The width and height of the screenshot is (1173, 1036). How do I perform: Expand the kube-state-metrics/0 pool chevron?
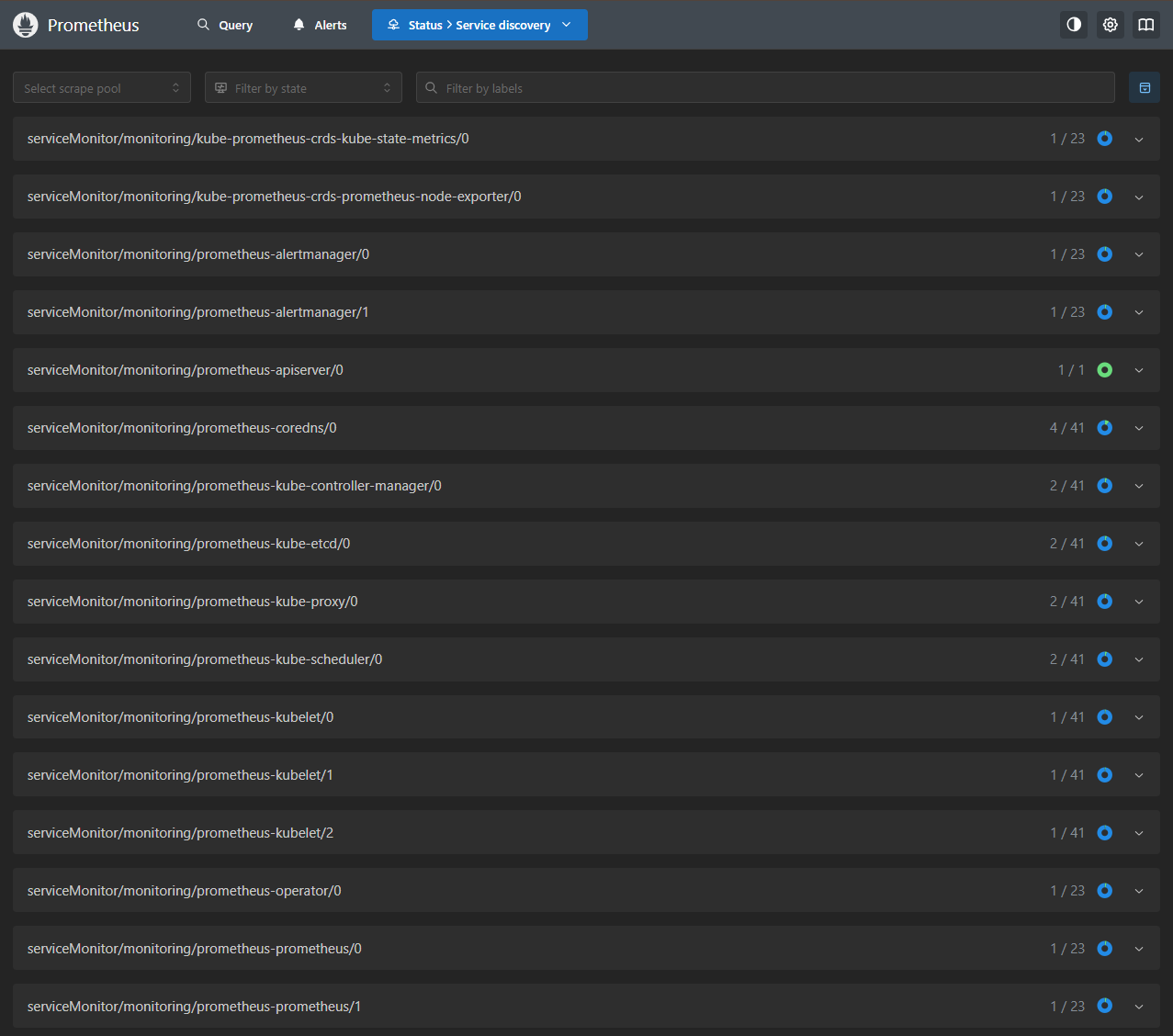(1139, 140)
